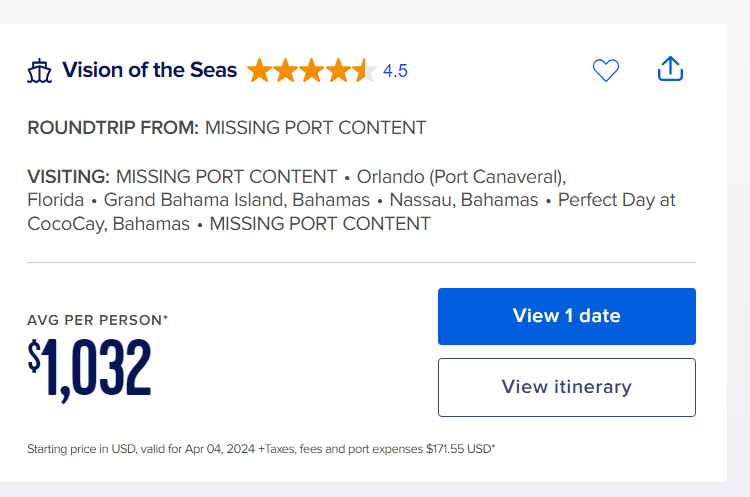The width and height of the screenshot is (750, 497).
Task: Click the View 1 date button
Action: point(567,316)
